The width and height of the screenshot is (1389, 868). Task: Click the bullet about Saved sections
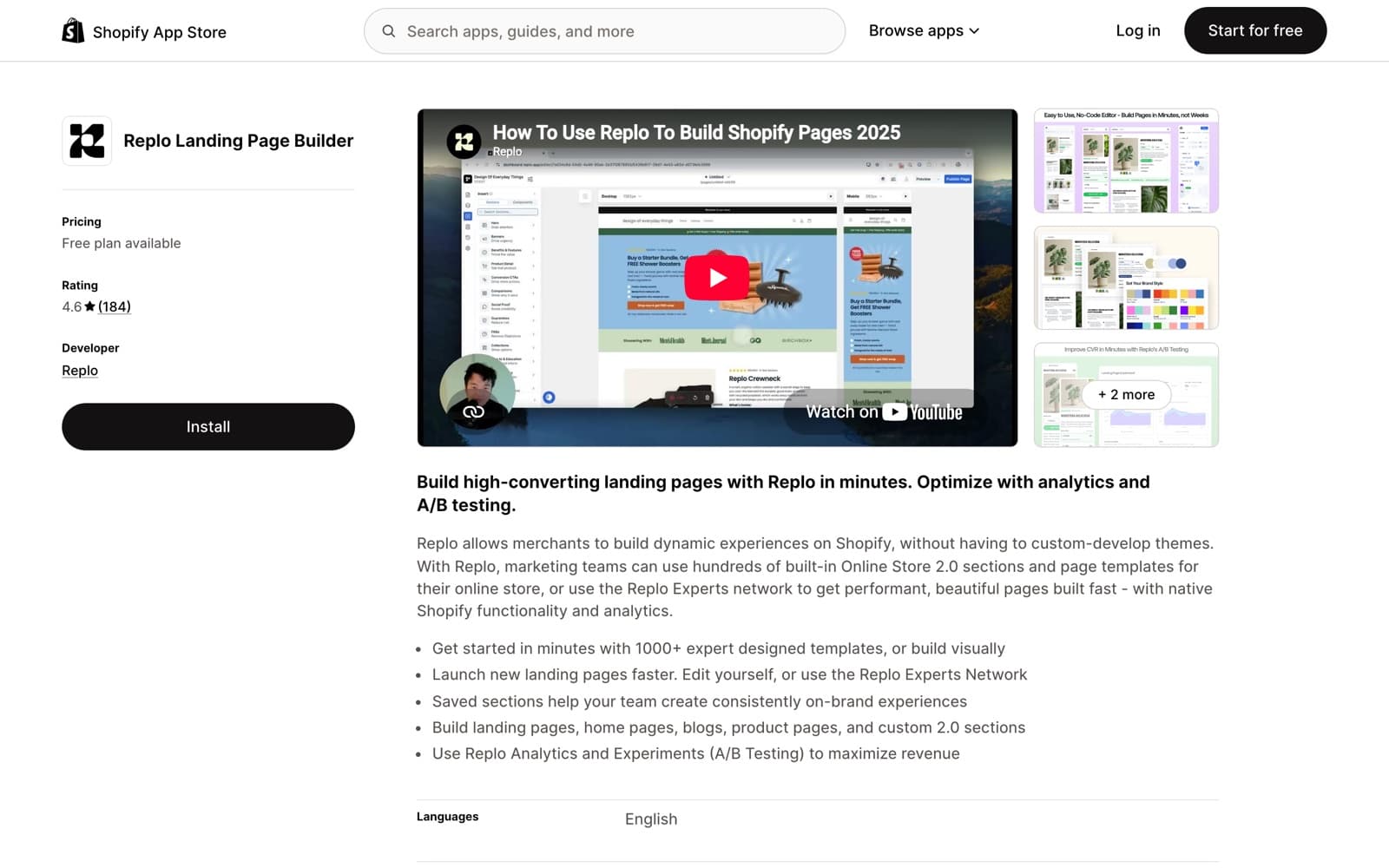coord(700,701)
